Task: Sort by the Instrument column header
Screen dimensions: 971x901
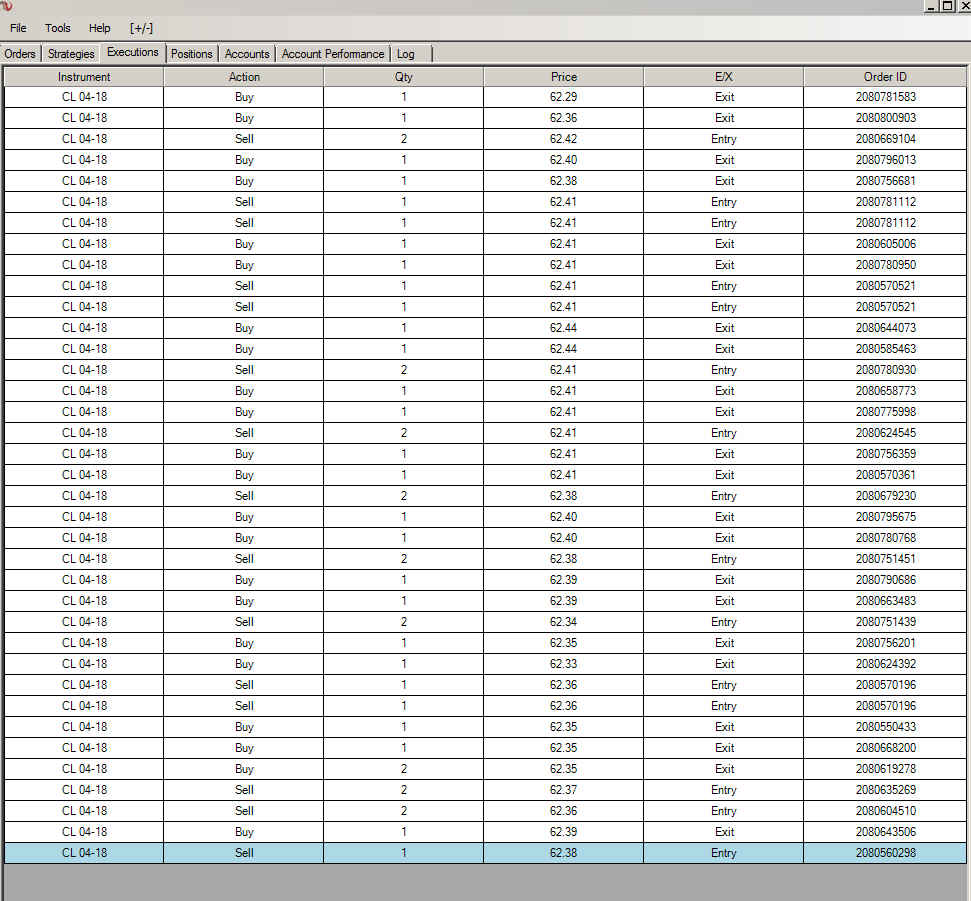Action: click(84, 77)
